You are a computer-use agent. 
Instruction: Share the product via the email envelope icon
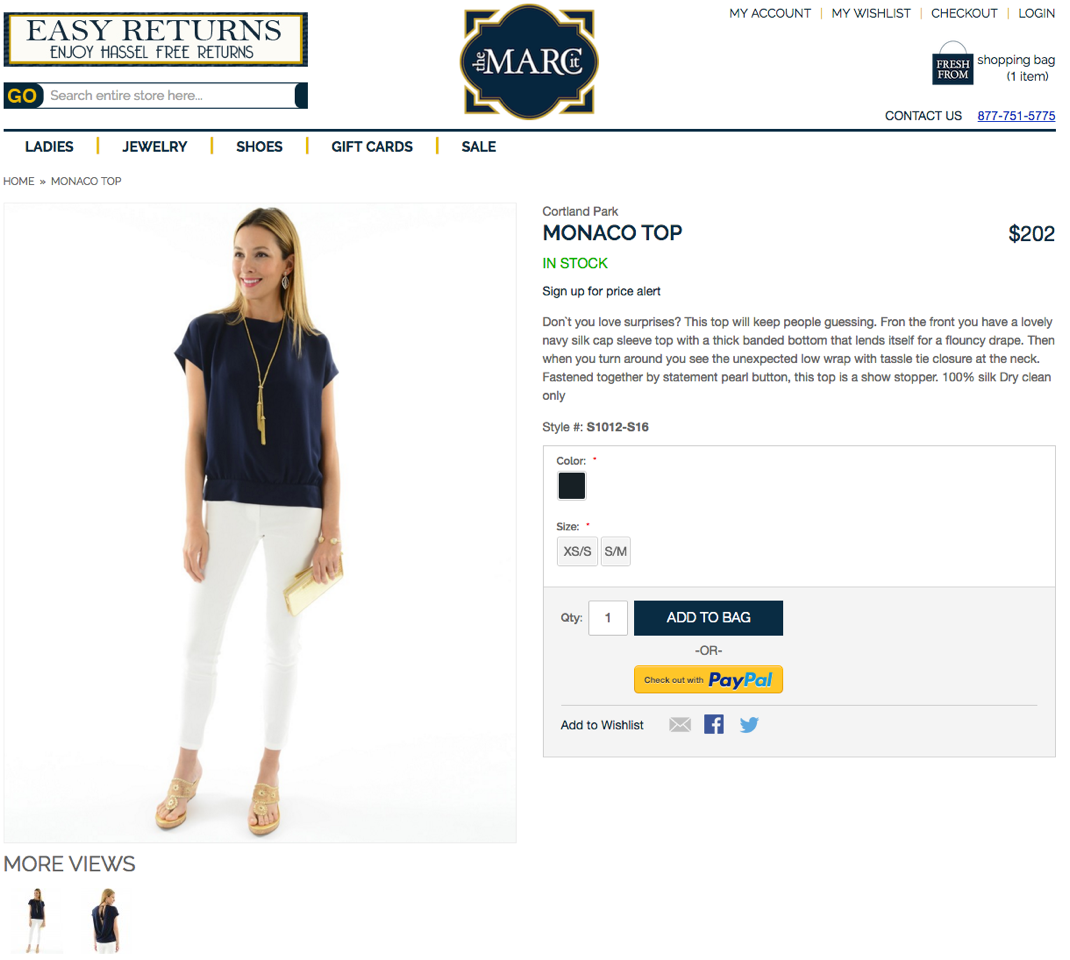(680, 725)
